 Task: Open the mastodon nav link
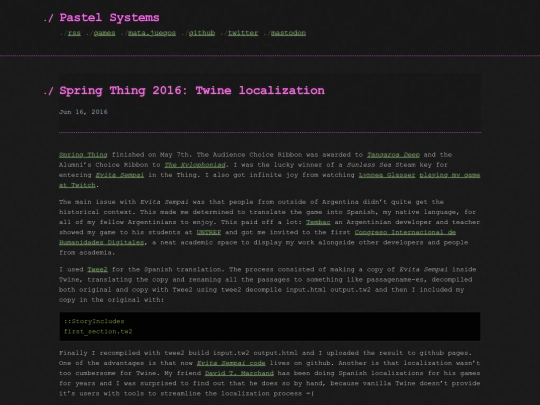(288, 33)
